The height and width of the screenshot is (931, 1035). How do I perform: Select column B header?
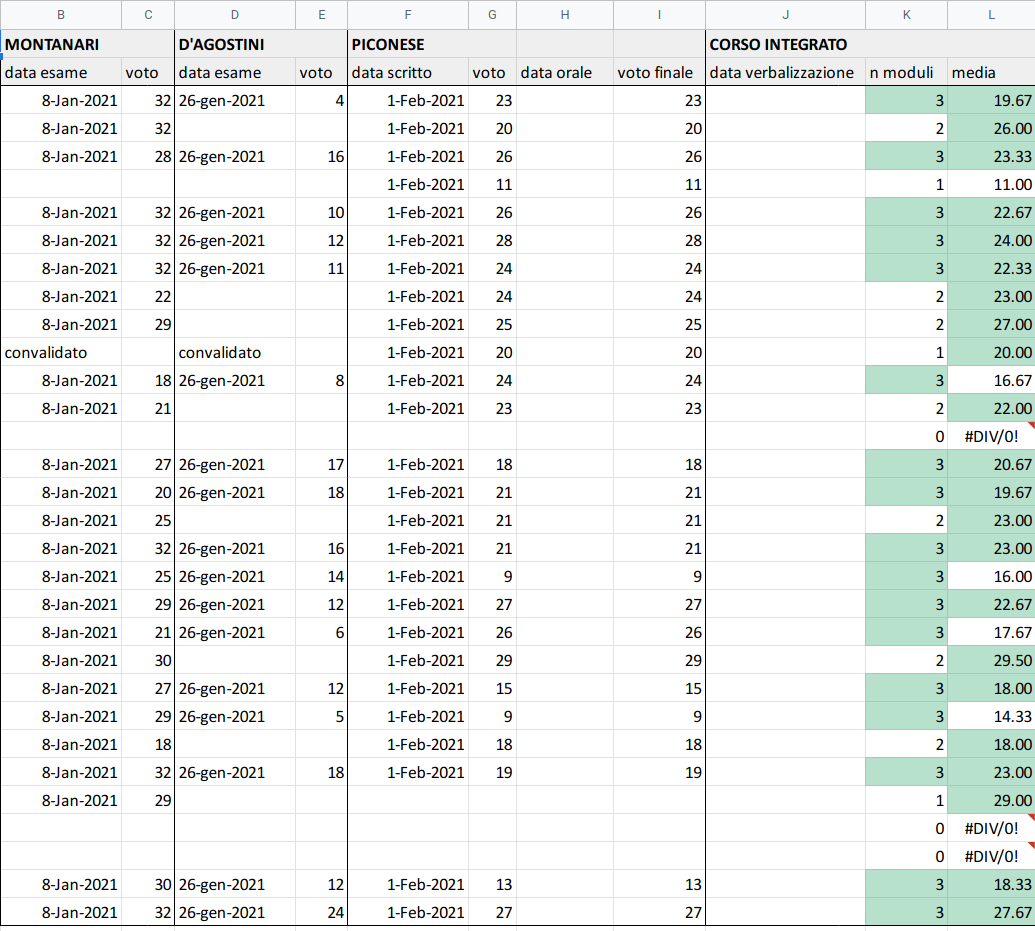pos(61,15)
